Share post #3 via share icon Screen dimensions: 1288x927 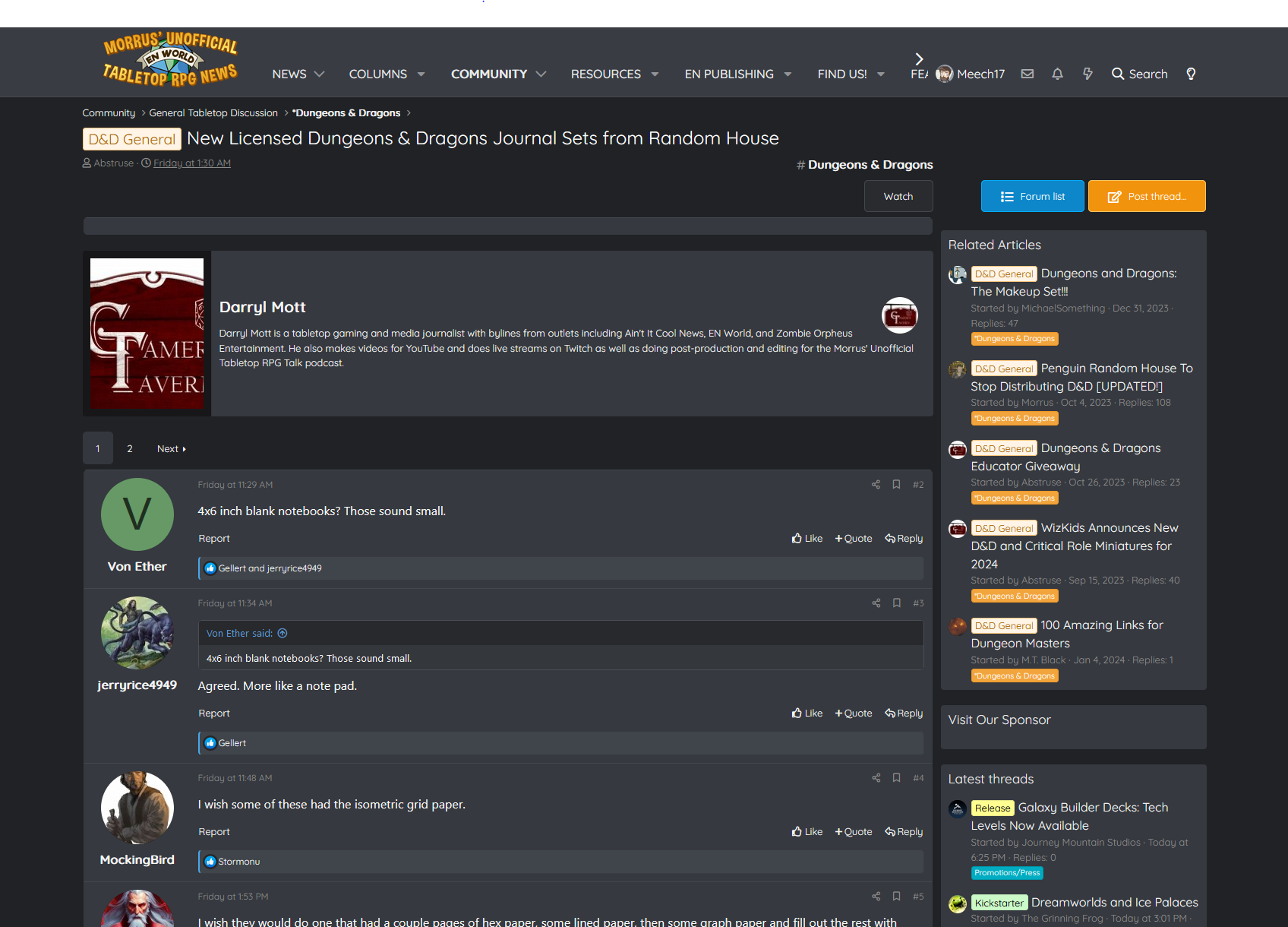[x=876, y=603]
